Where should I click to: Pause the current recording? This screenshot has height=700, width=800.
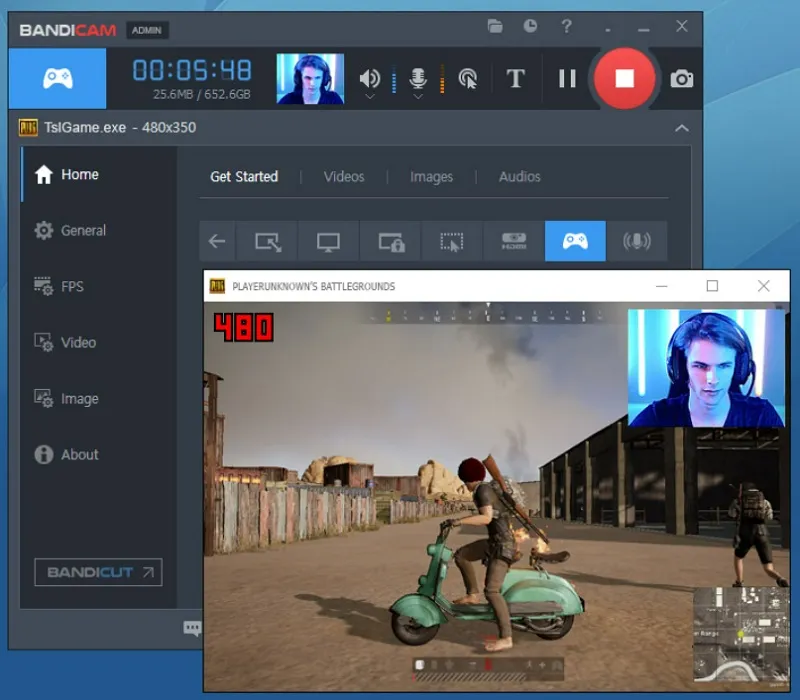point(567,78)
